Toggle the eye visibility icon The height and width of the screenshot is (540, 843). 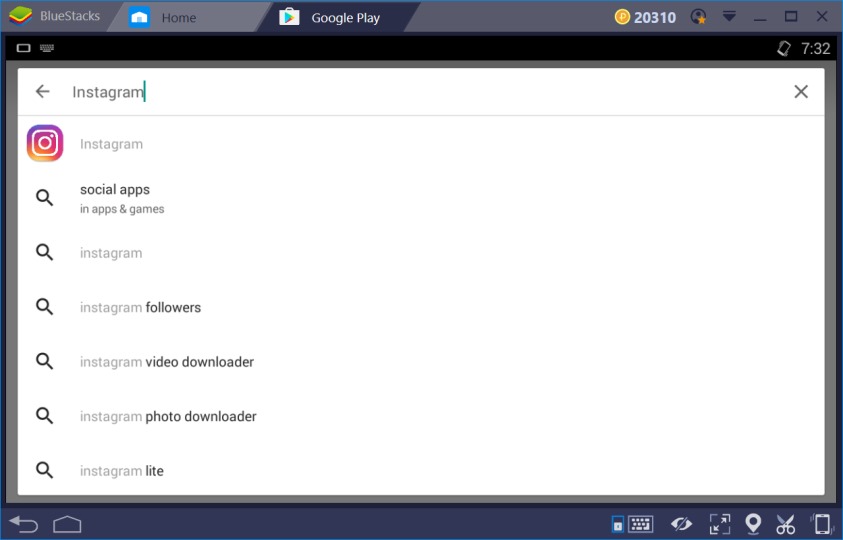(681, 524)
